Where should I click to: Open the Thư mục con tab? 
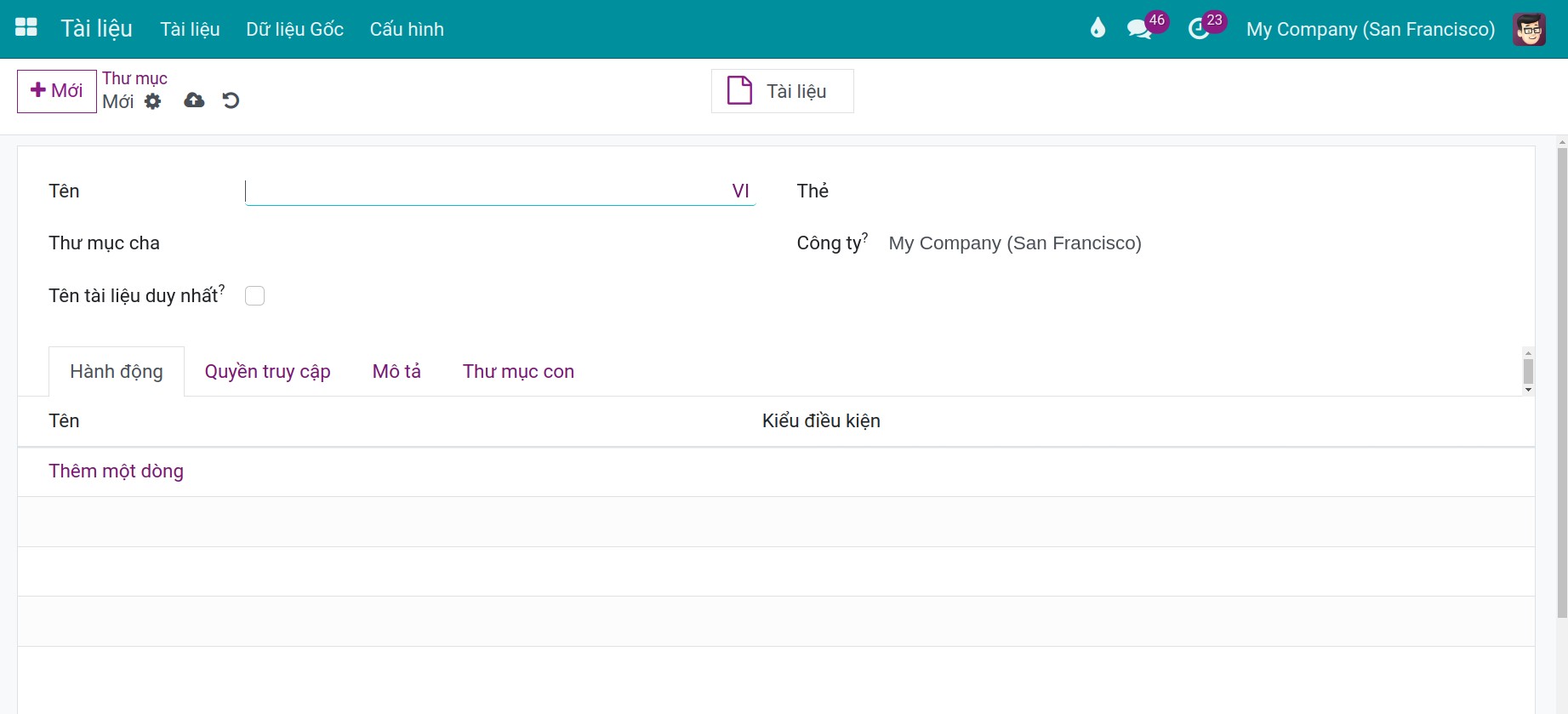[518, 371]
